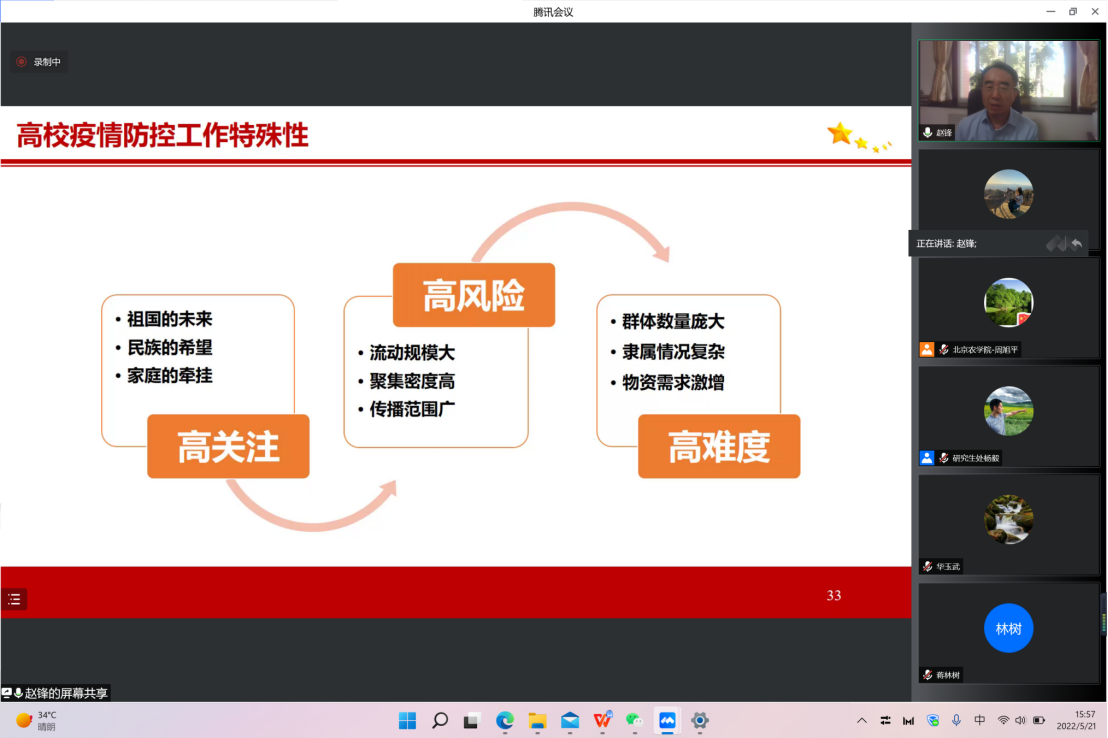Screen dimensions: 1108x738
Task: Open the Chinese input method indicator
Action: (980, 720)
